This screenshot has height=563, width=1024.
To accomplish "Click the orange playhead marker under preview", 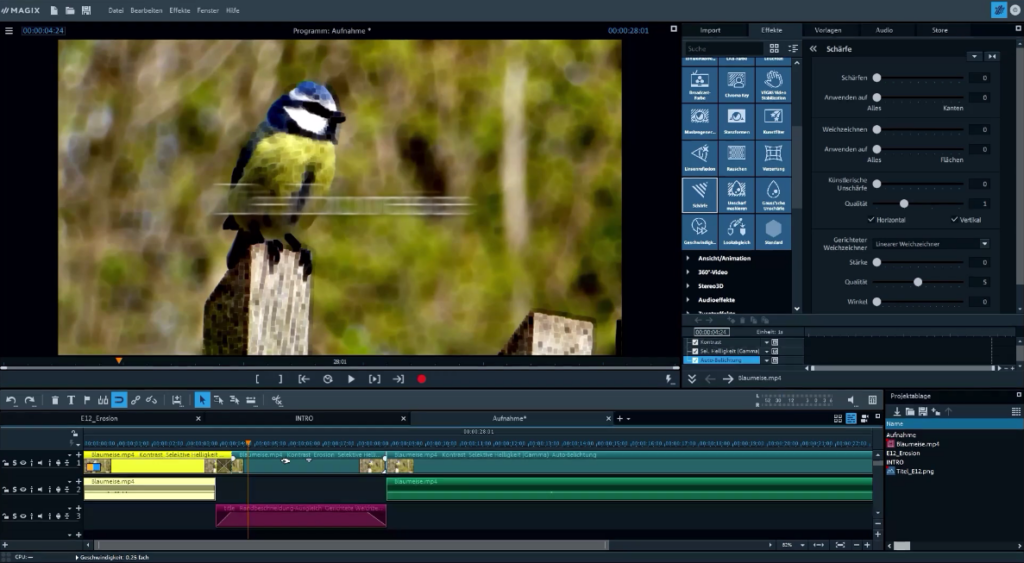I will pyautogui.click(x=118, y=360).
